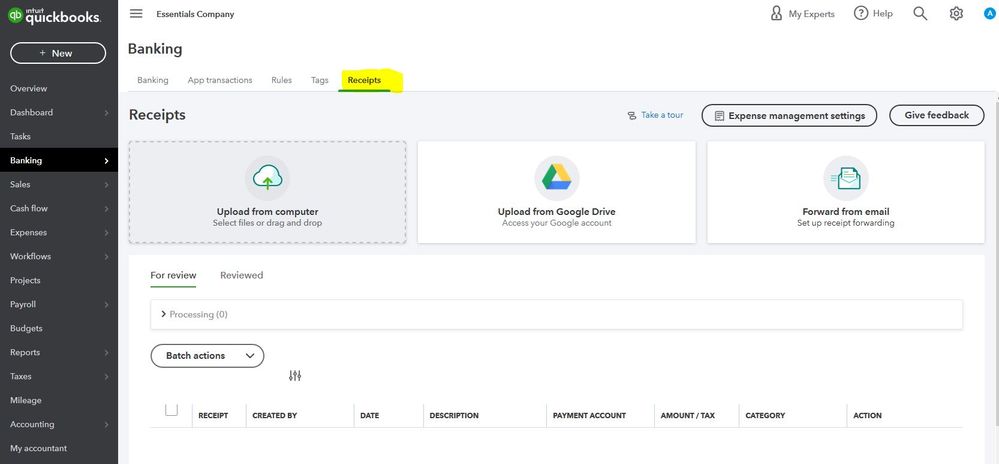Switch to the Reviewed tab
The width and height of the screenshot is (999, 464).
241,275
